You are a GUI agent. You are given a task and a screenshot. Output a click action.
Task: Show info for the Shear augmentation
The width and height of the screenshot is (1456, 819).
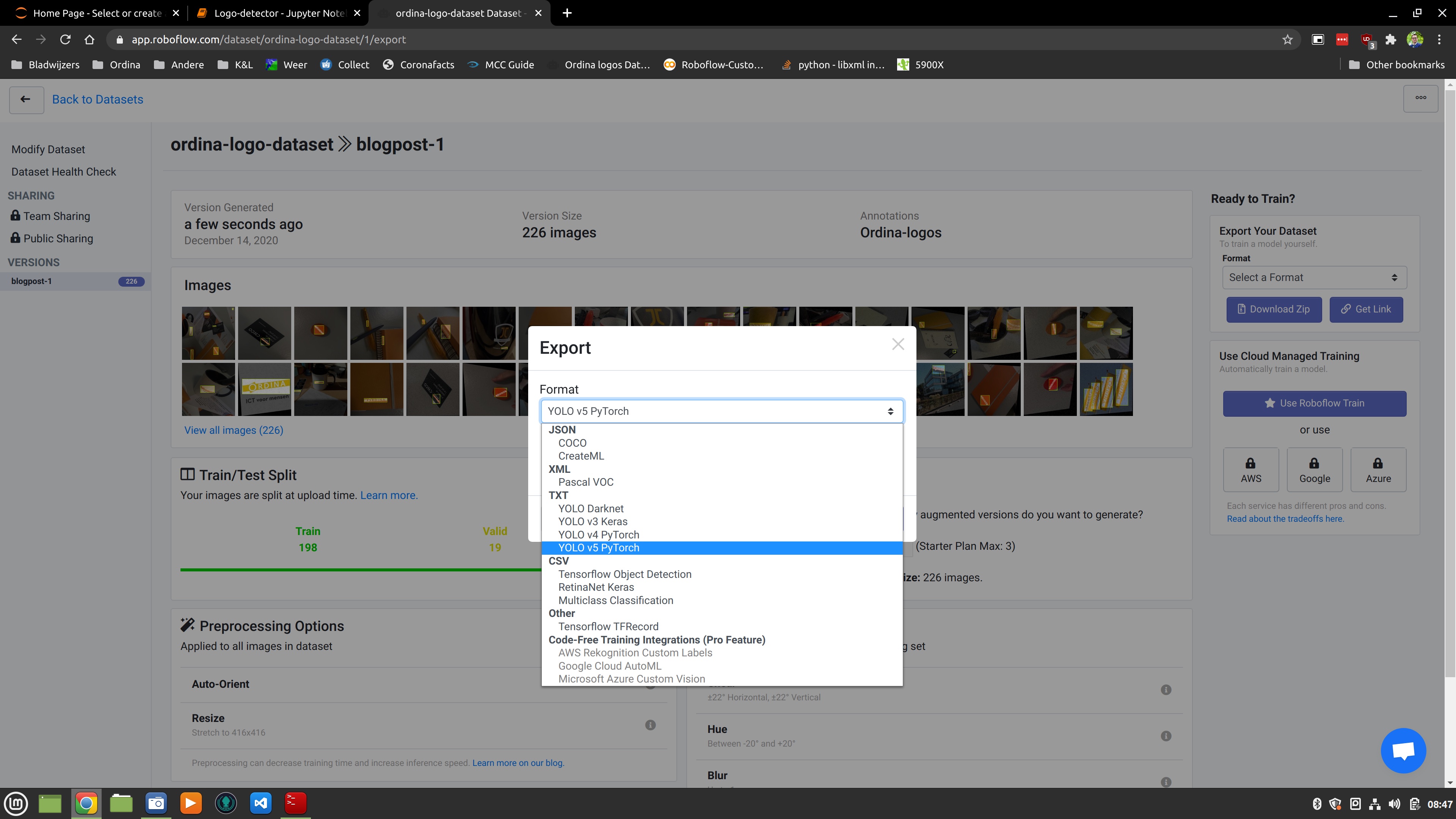coord(1166,690)
